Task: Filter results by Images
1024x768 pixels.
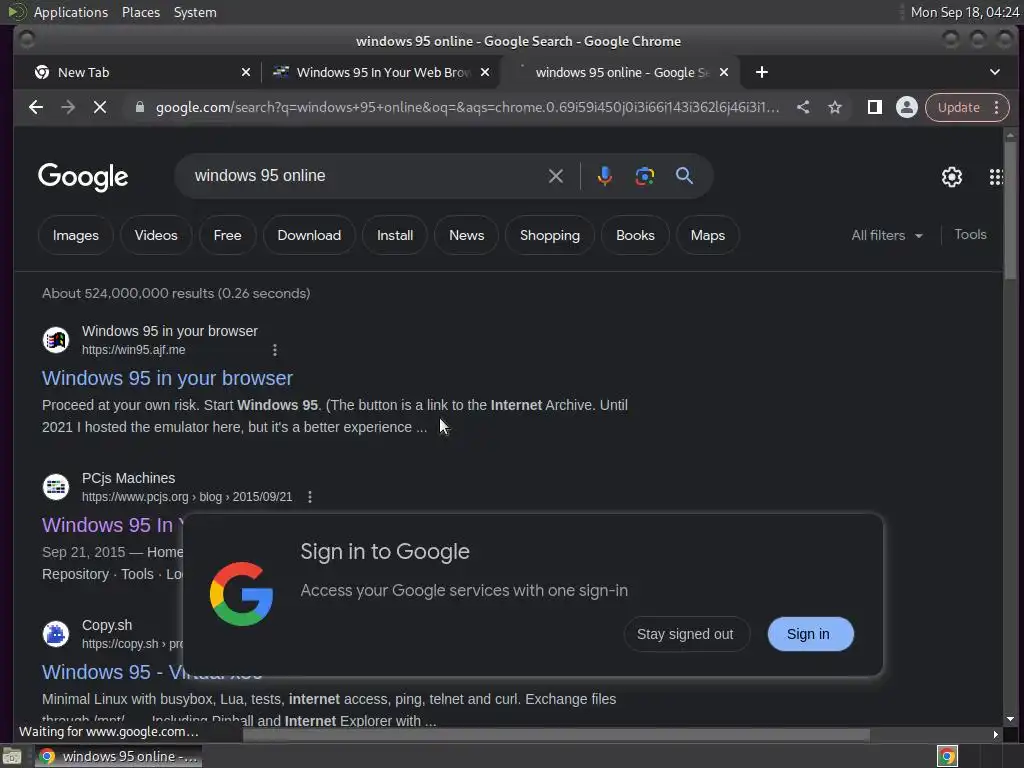Action: tap(76, 235)
